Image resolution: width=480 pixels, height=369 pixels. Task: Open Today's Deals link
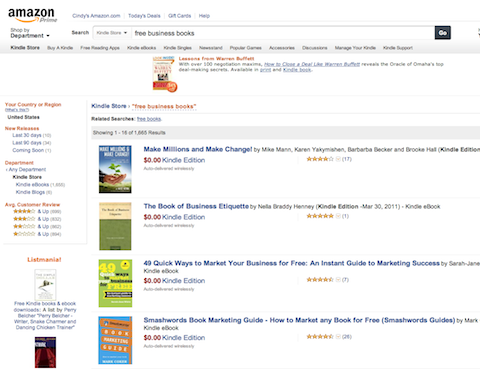[144, 16]
